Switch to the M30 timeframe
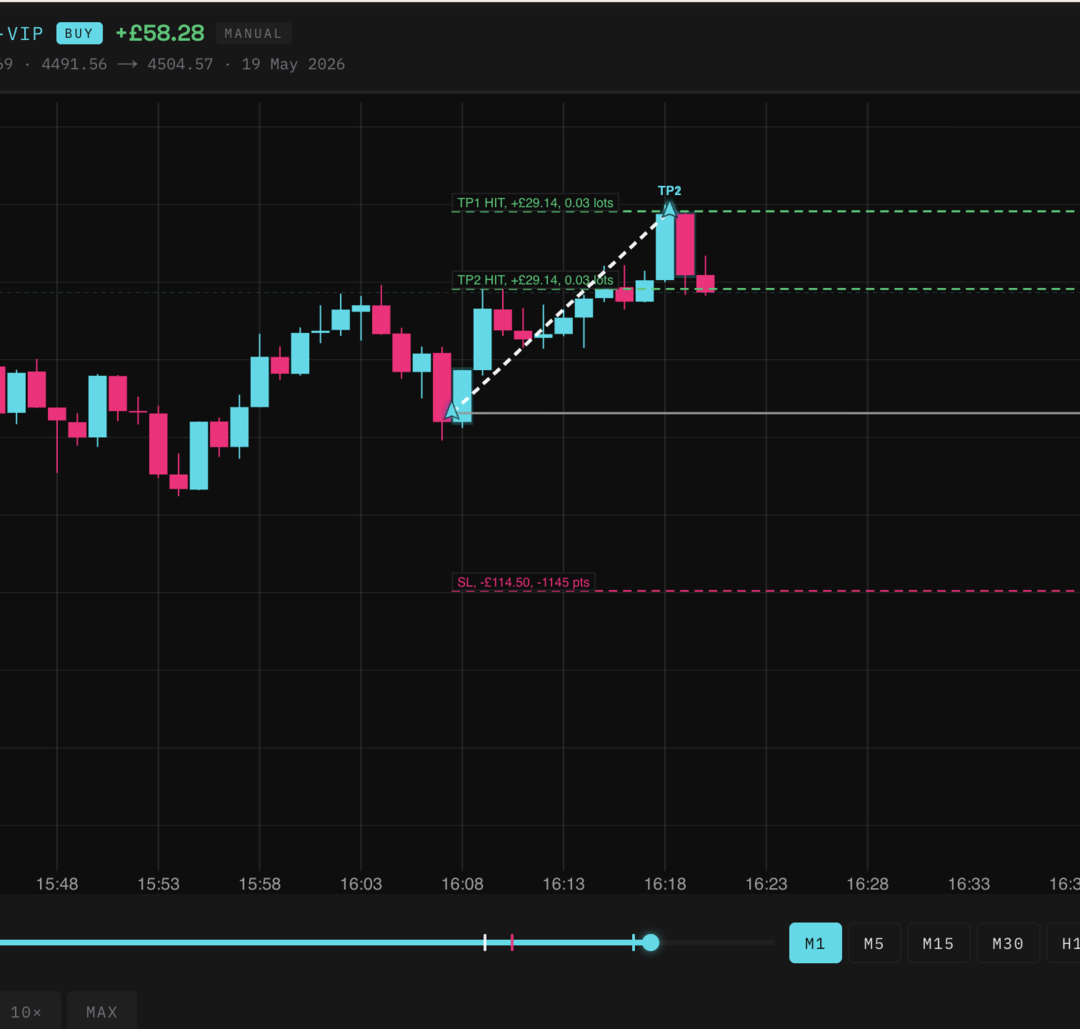The height and width of the screenshot is (1029, 1080). point(1008,943)
